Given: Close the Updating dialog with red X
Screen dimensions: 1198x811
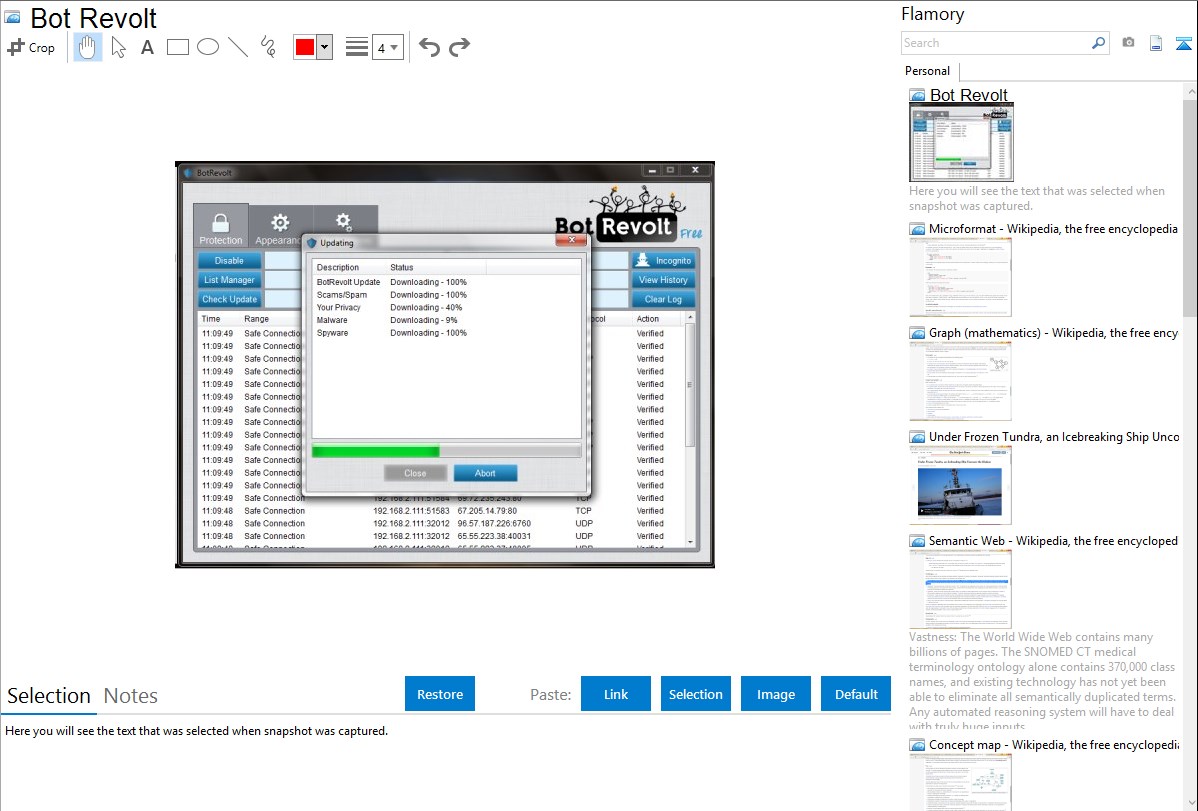Looking at the screenshot, I should click(571, 240).
